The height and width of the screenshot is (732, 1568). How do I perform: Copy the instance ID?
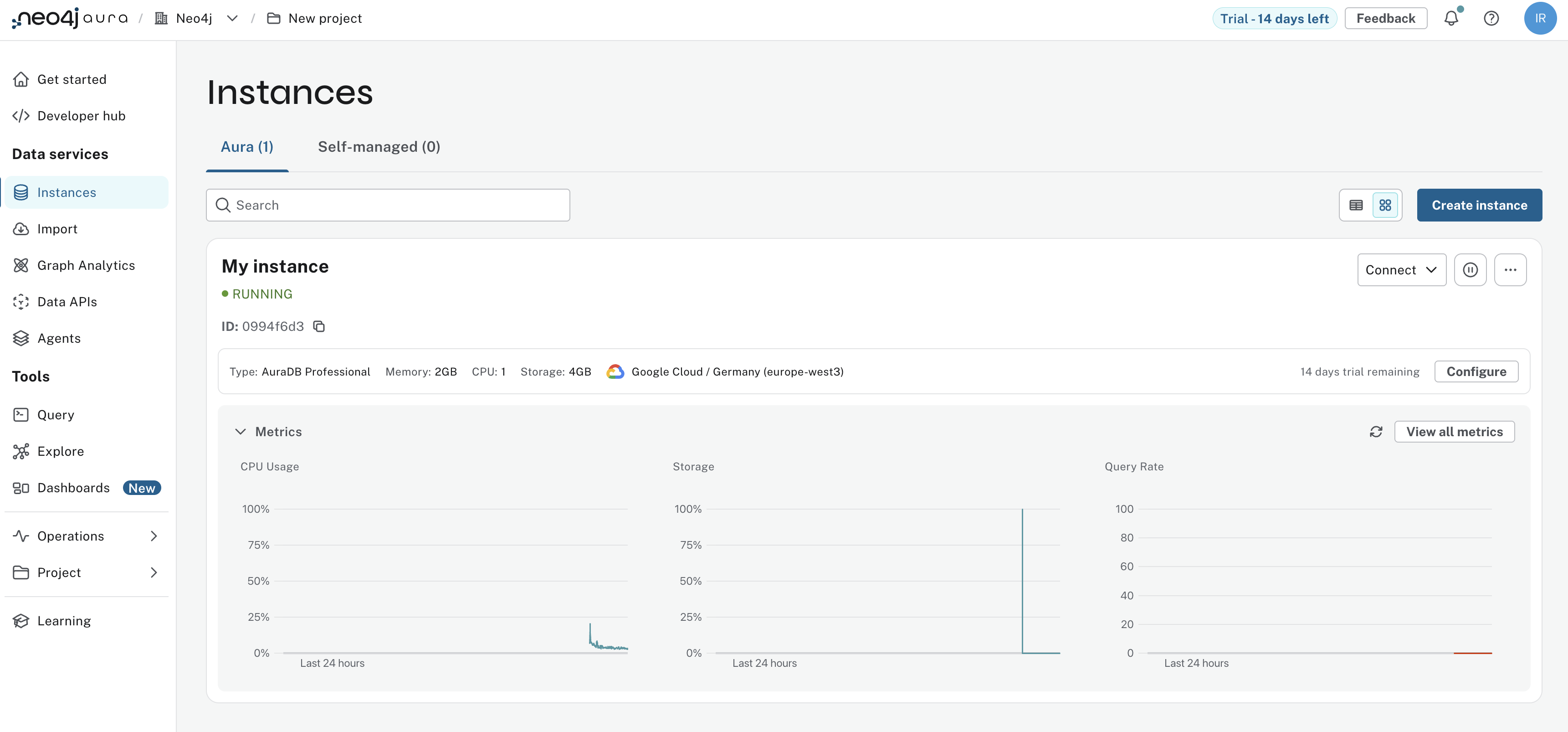319,326
